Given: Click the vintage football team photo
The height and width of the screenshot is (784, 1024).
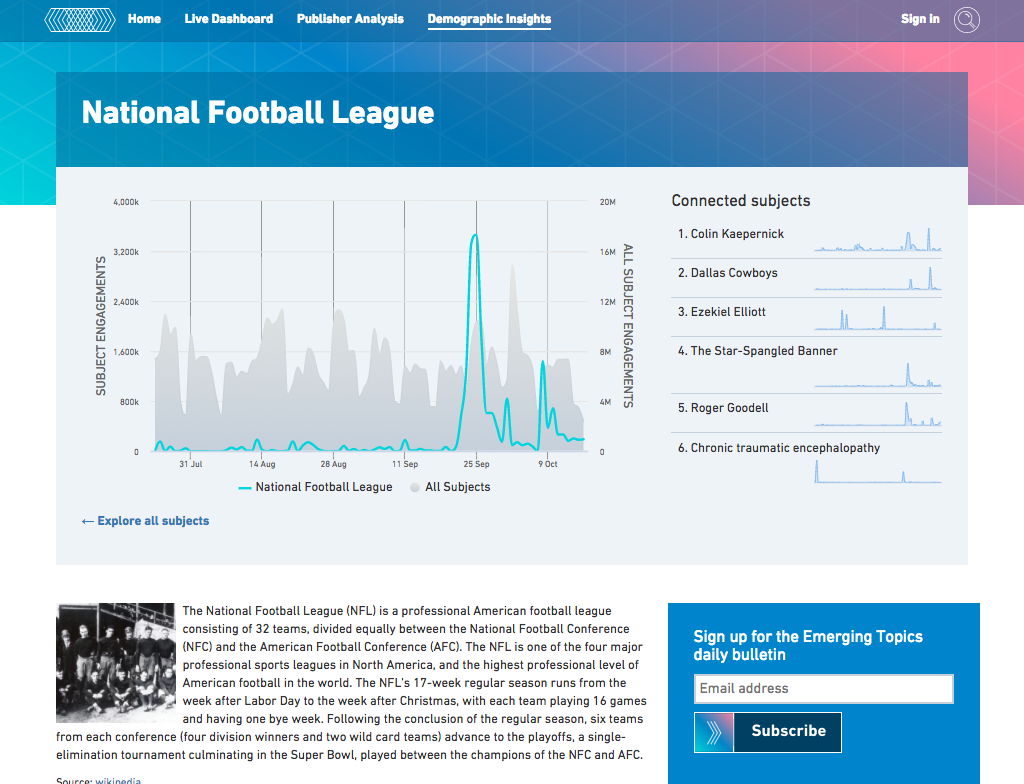Looking at the screenshot, I should coord(116,662).
